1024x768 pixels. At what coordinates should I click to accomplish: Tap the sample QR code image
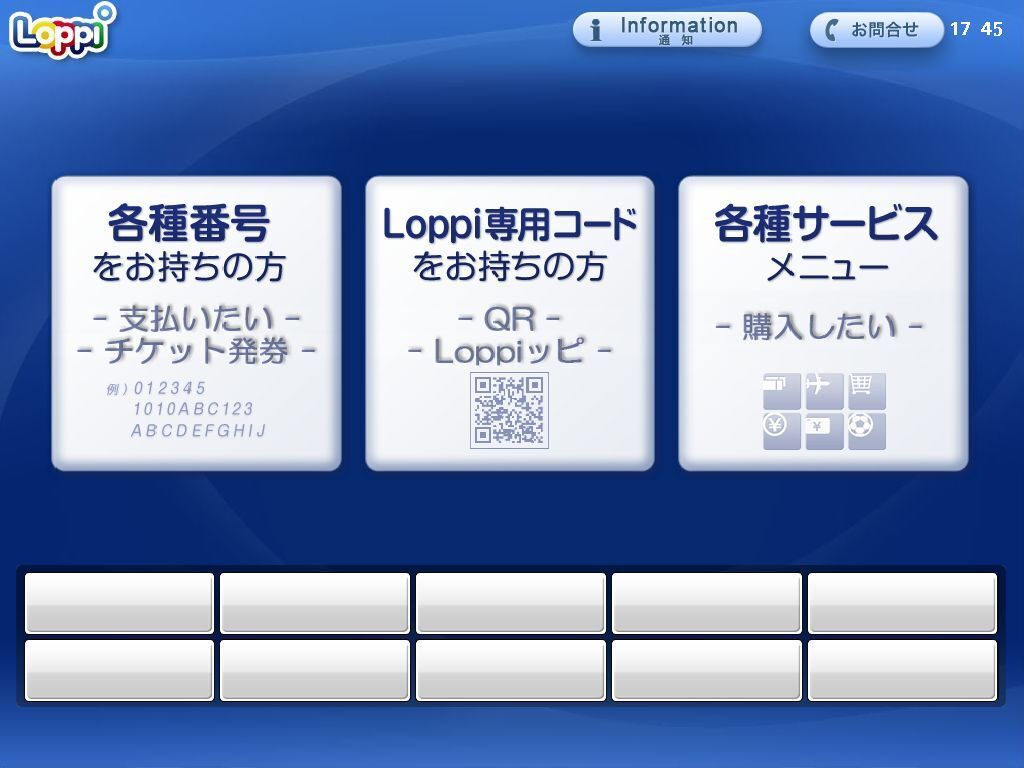point(509,410)
